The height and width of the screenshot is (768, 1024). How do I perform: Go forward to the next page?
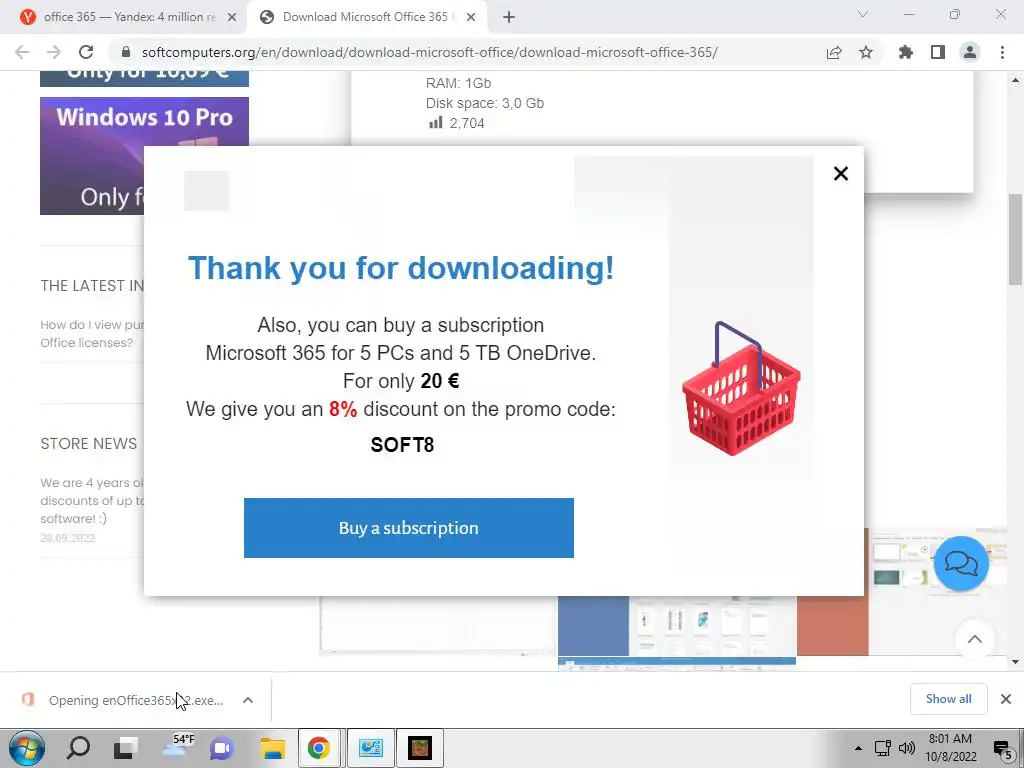pos(54,52)
